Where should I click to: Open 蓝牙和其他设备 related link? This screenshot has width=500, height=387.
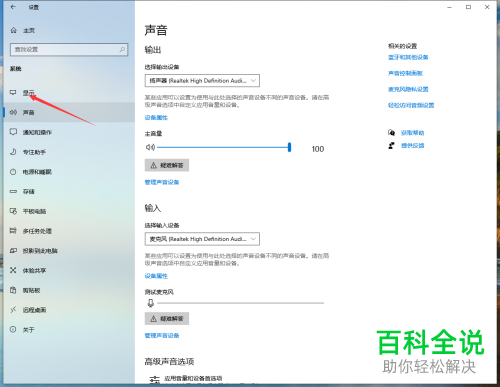click(408, 57)
